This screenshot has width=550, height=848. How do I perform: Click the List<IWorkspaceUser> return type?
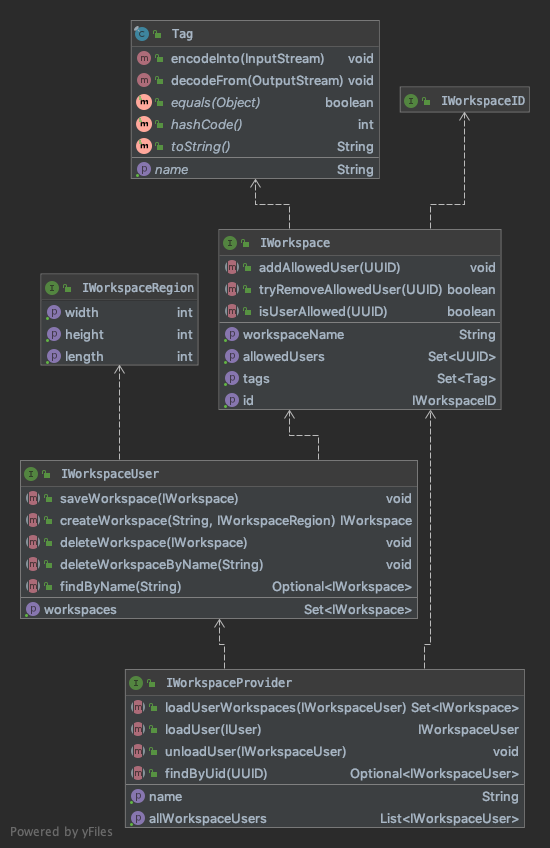click(449, 818)
